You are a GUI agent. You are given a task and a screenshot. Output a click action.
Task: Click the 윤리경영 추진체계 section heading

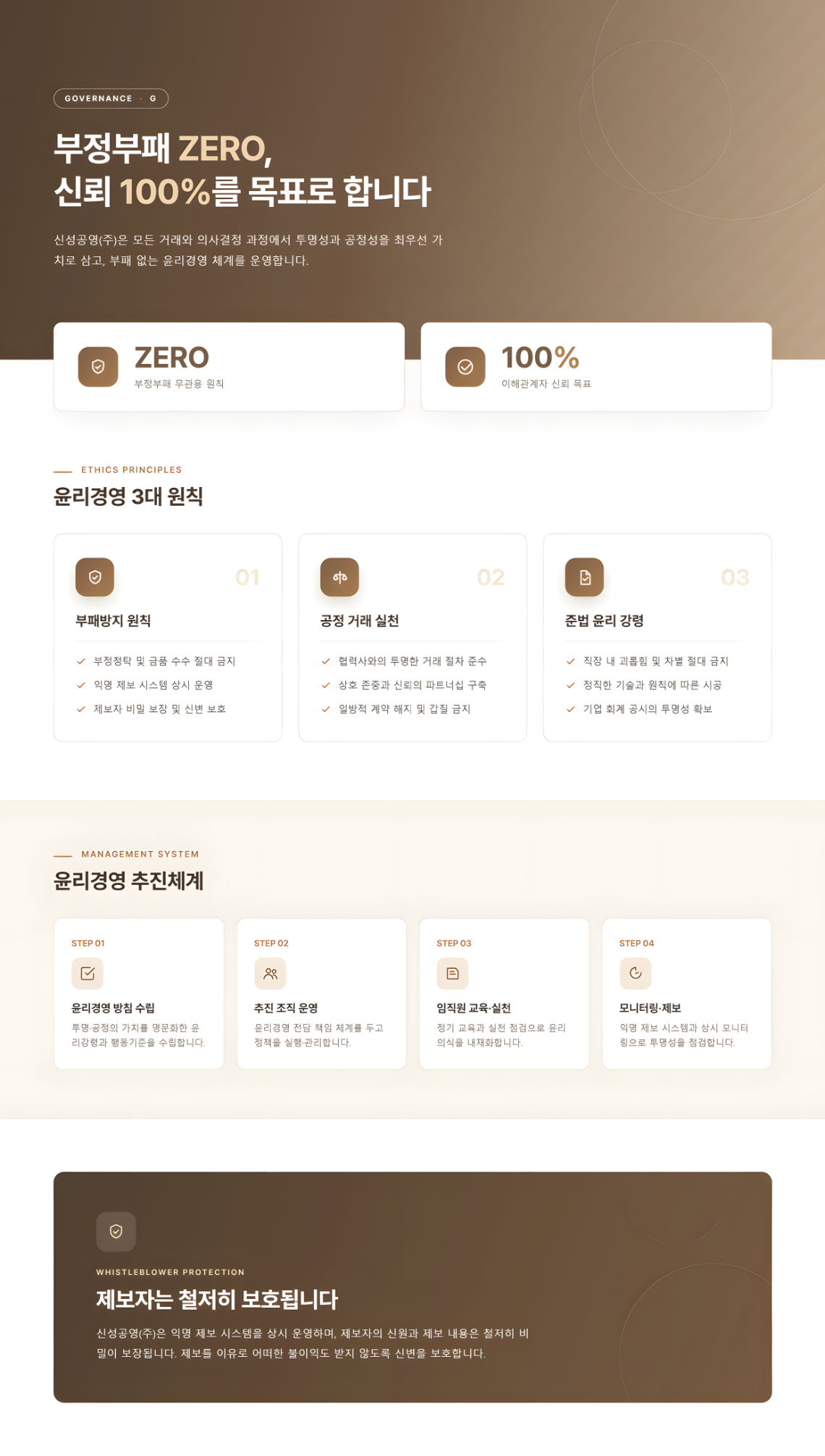(128, 881)
